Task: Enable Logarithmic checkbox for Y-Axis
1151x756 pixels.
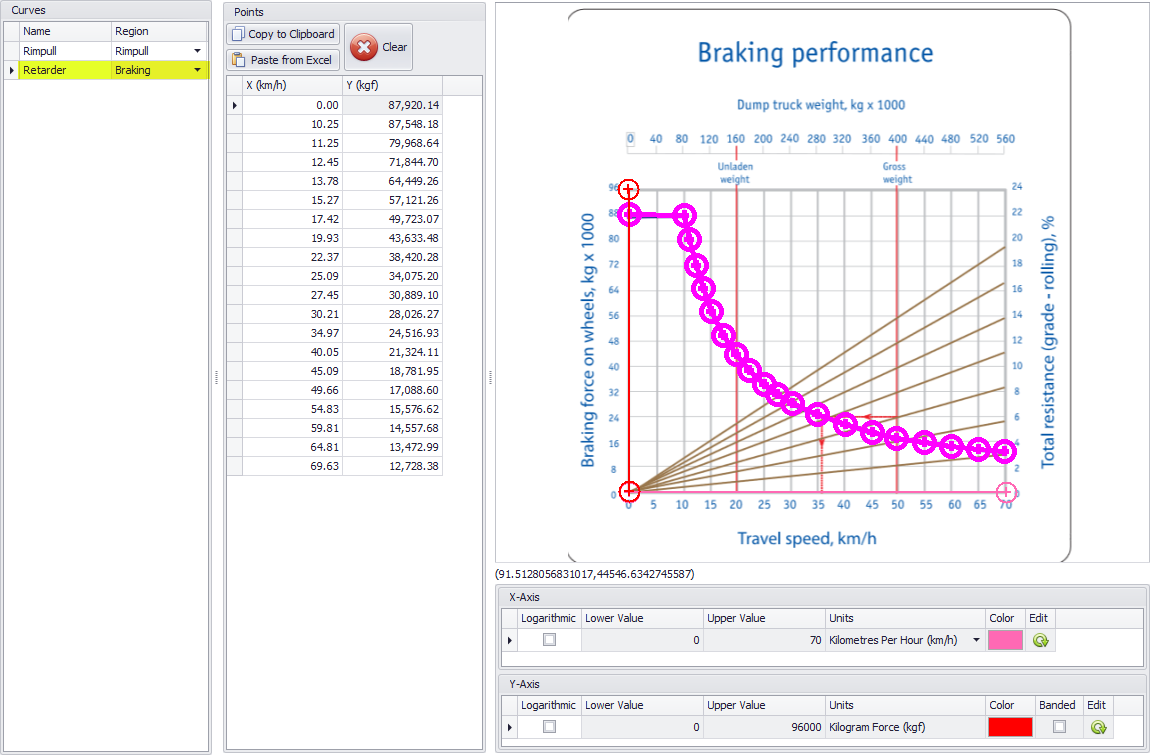Action: (x=549, y=727)
